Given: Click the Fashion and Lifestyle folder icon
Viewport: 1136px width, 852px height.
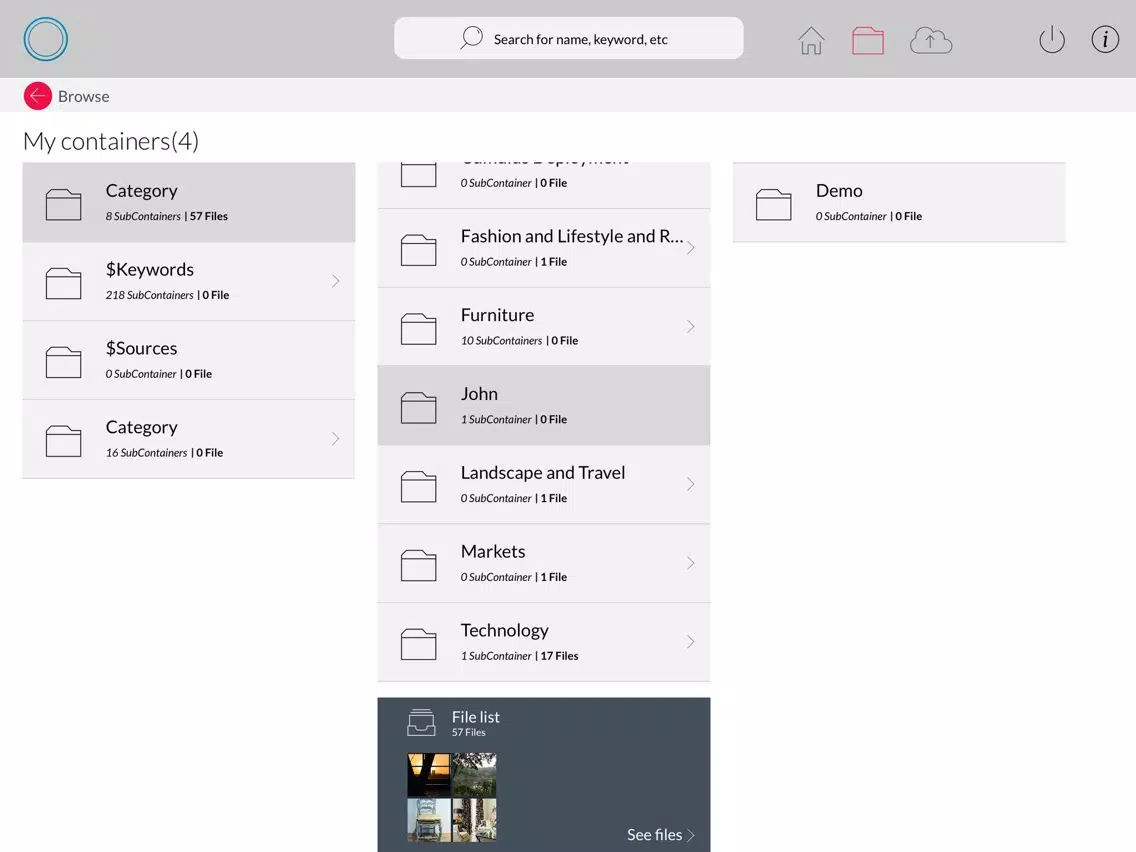Looking at the screenshot, I should (419, 250).
